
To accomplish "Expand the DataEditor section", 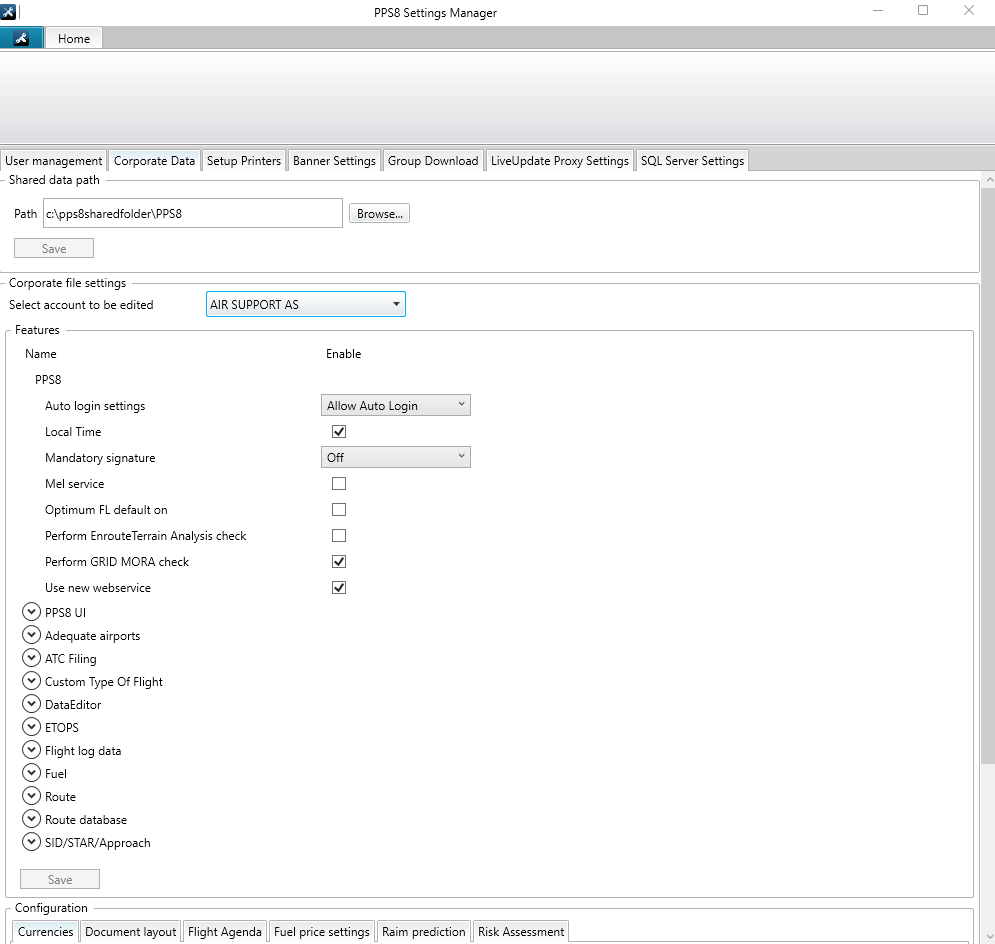I will tap(31, 704).
